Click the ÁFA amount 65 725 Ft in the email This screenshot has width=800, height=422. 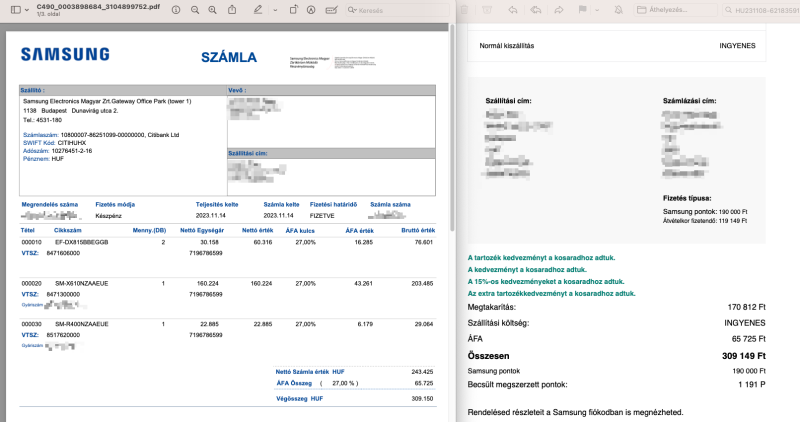(x=748, y=339)
